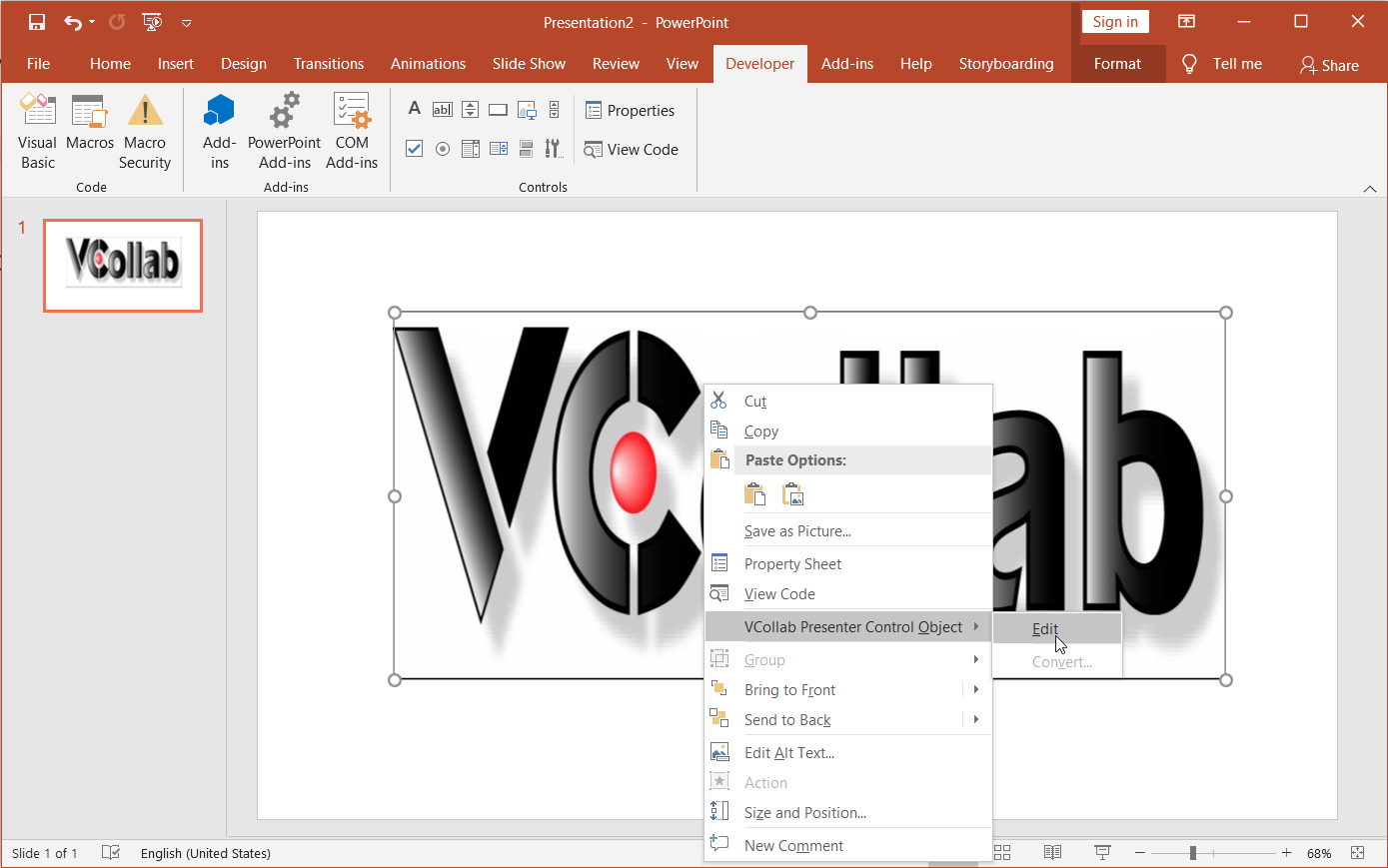
Task: Open PowerPoint Add-ins manager
Action: click(285, 132)
